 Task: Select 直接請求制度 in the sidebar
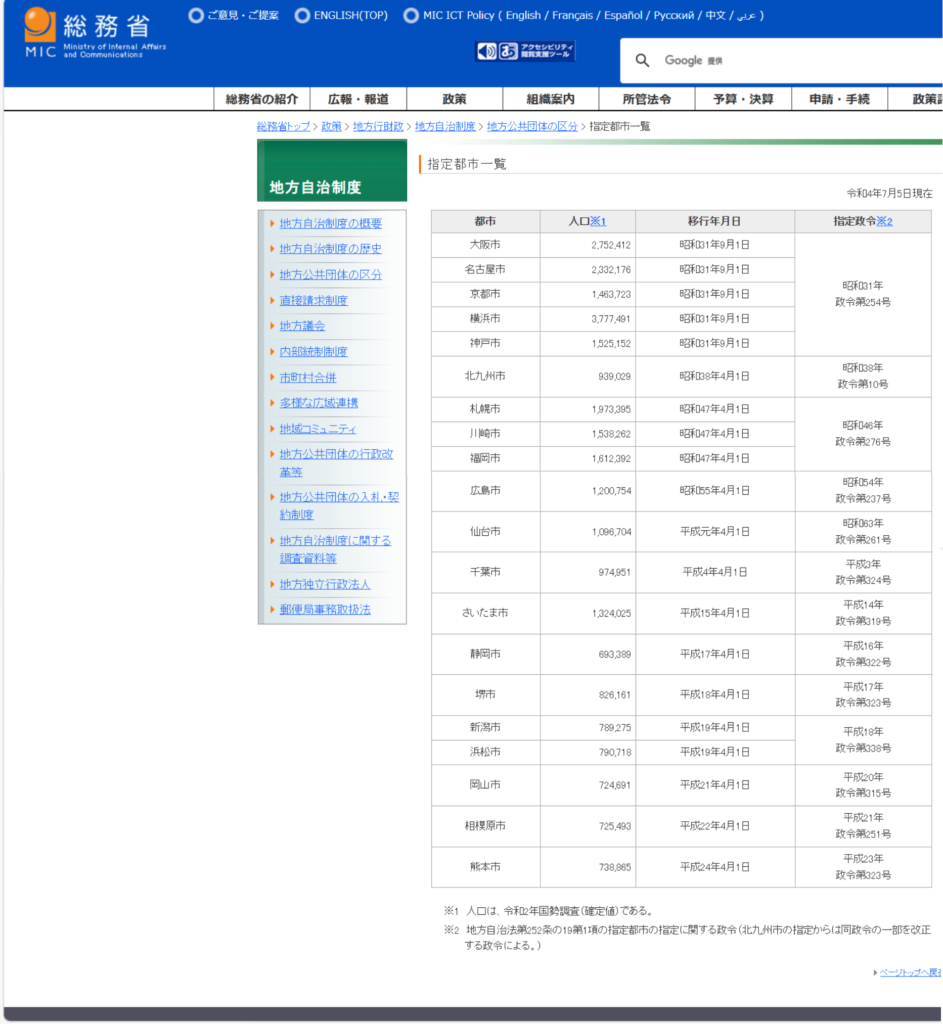tap(314, 300)
